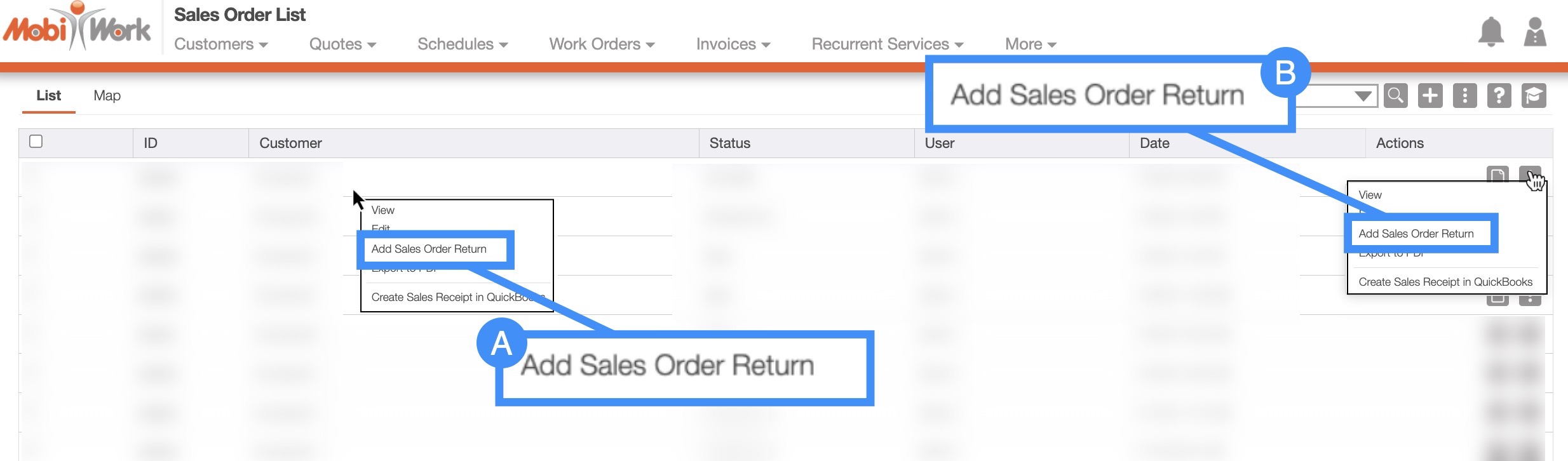
Task: Open the toolbar three-dot options icon
Action: pyautogui.click(x=1464, y=96)
